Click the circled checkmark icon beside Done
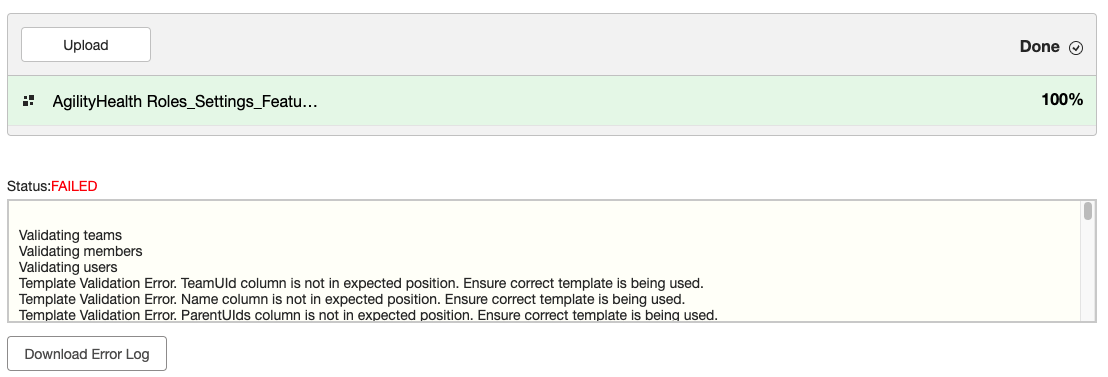 [1076, 48]
